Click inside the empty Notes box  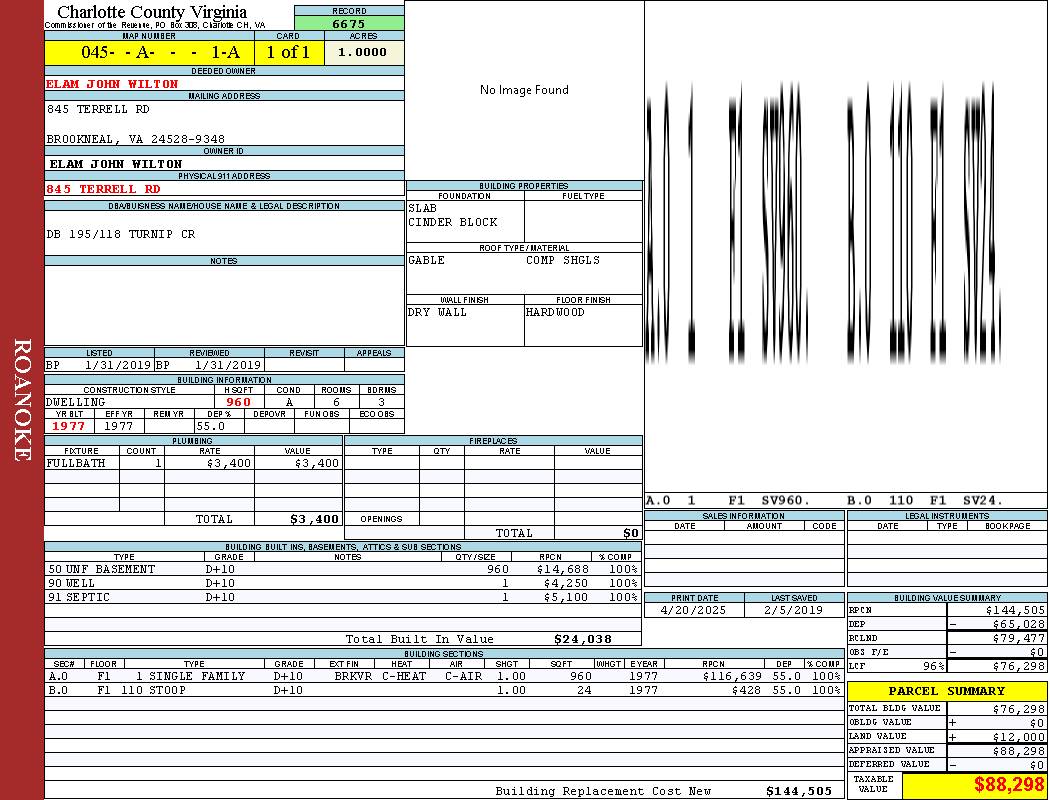[224, 305]
